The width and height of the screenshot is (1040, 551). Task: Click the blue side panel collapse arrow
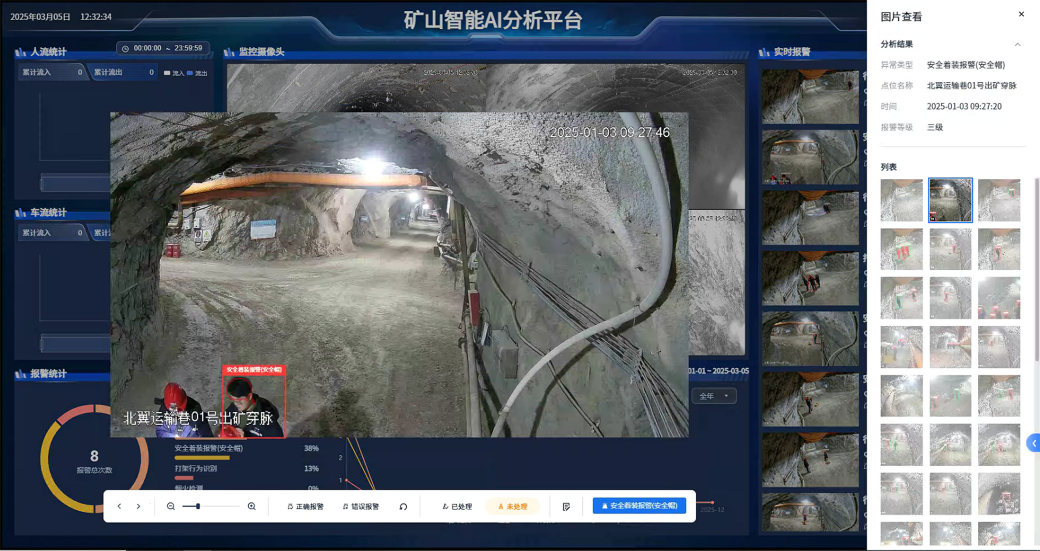click(1033, 443)
